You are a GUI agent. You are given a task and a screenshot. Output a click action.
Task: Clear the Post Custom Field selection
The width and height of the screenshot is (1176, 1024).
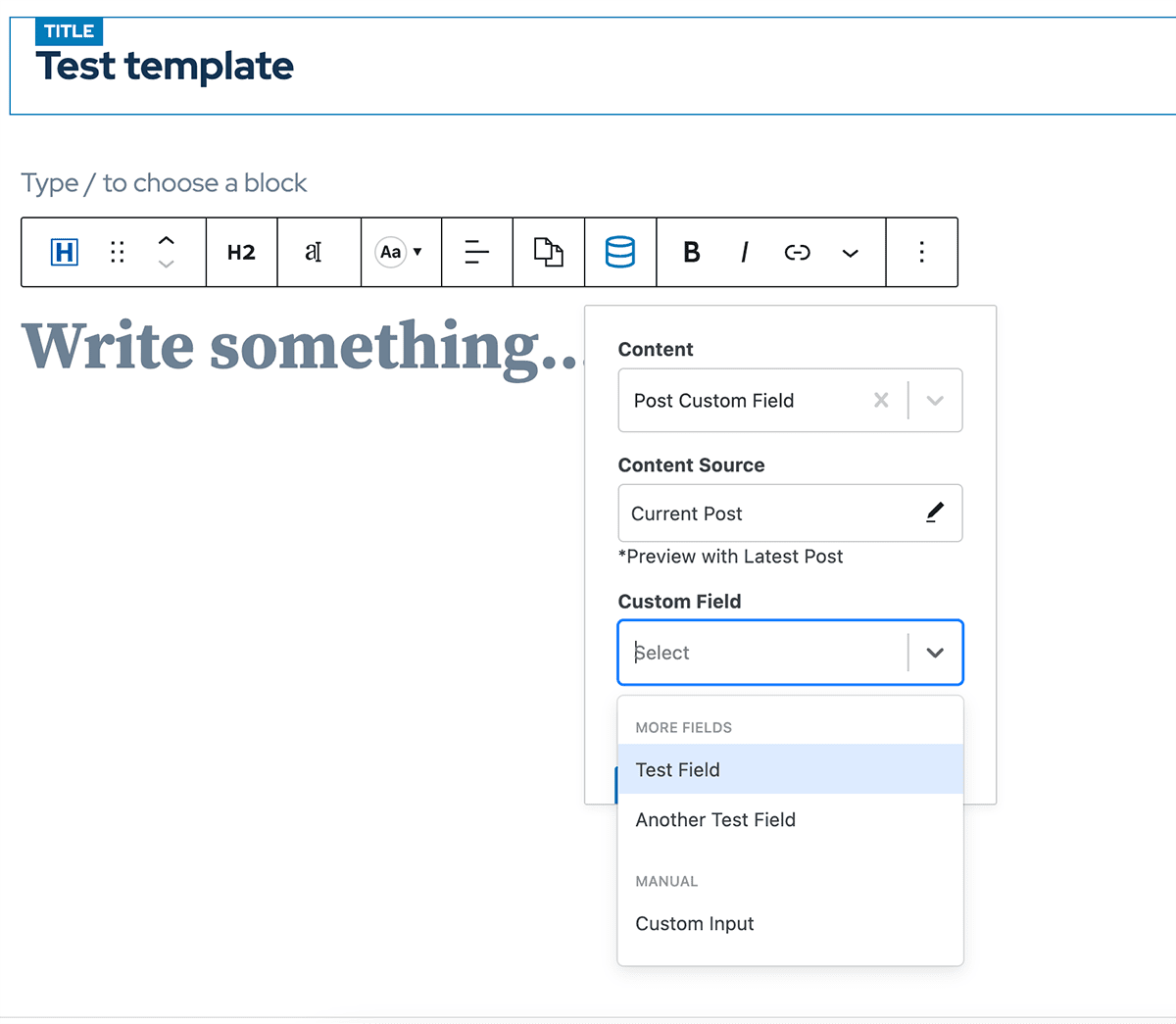[x=881, y=400]
